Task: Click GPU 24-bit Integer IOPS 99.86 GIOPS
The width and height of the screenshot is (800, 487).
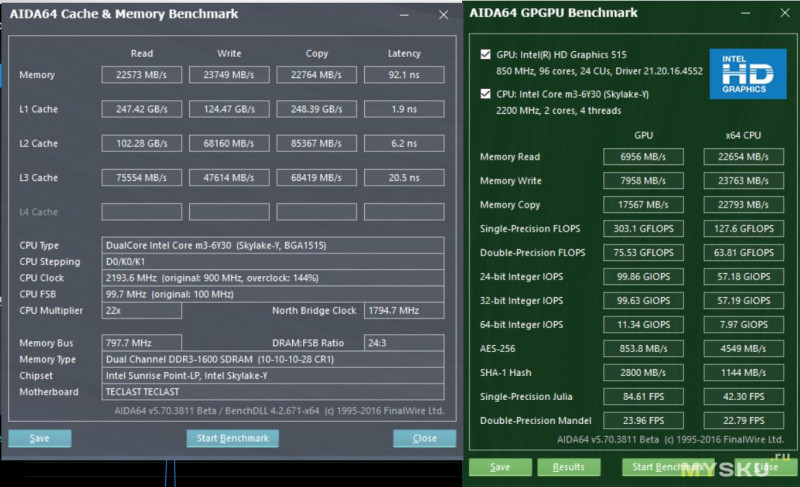Action: point(643,276)
